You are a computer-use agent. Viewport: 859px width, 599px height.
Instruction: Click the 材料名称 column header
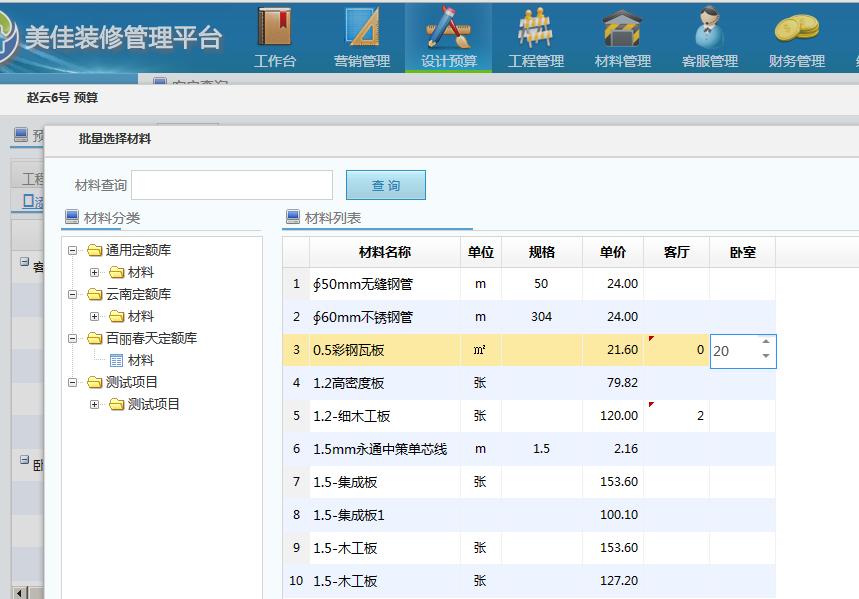point(385,252)
